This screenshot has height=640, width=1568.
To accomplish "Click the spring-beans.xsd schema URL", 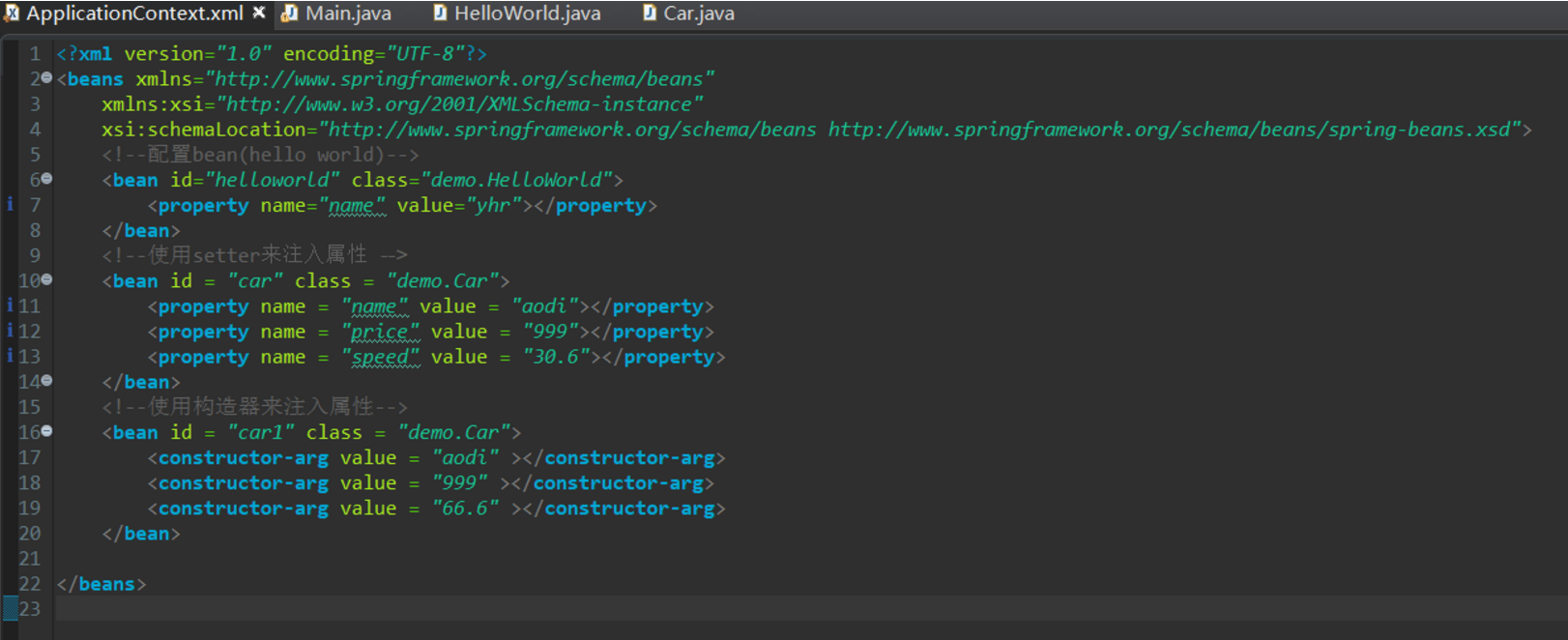I will pos(1170,130).
